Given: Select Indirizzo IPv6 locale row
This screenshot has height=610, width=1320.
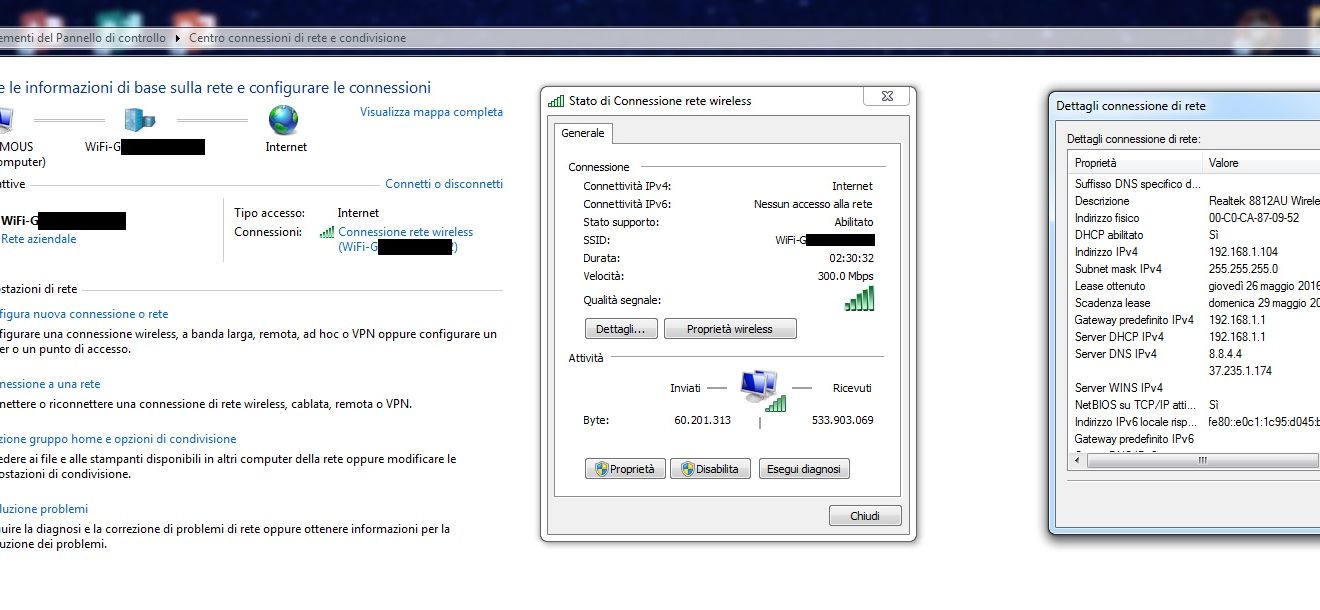Looking at the screenshot, I should 1195,422.
